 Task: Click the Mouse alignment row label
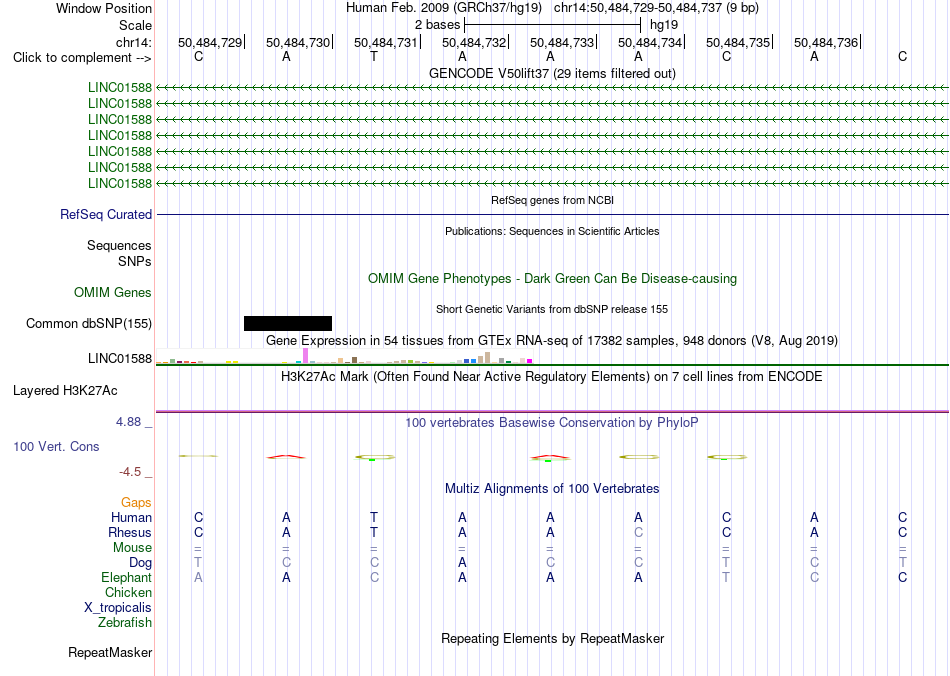(x=132, y=548)
